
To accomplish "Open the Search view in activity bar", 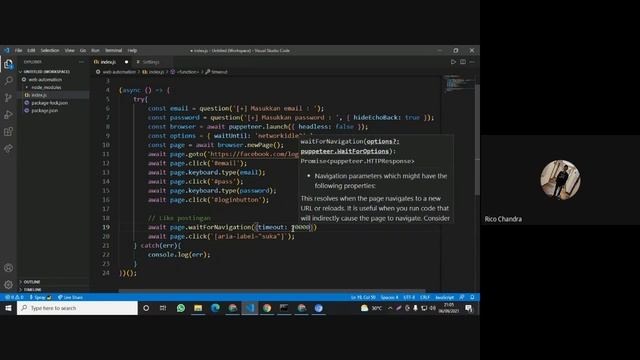I will 9,81.
